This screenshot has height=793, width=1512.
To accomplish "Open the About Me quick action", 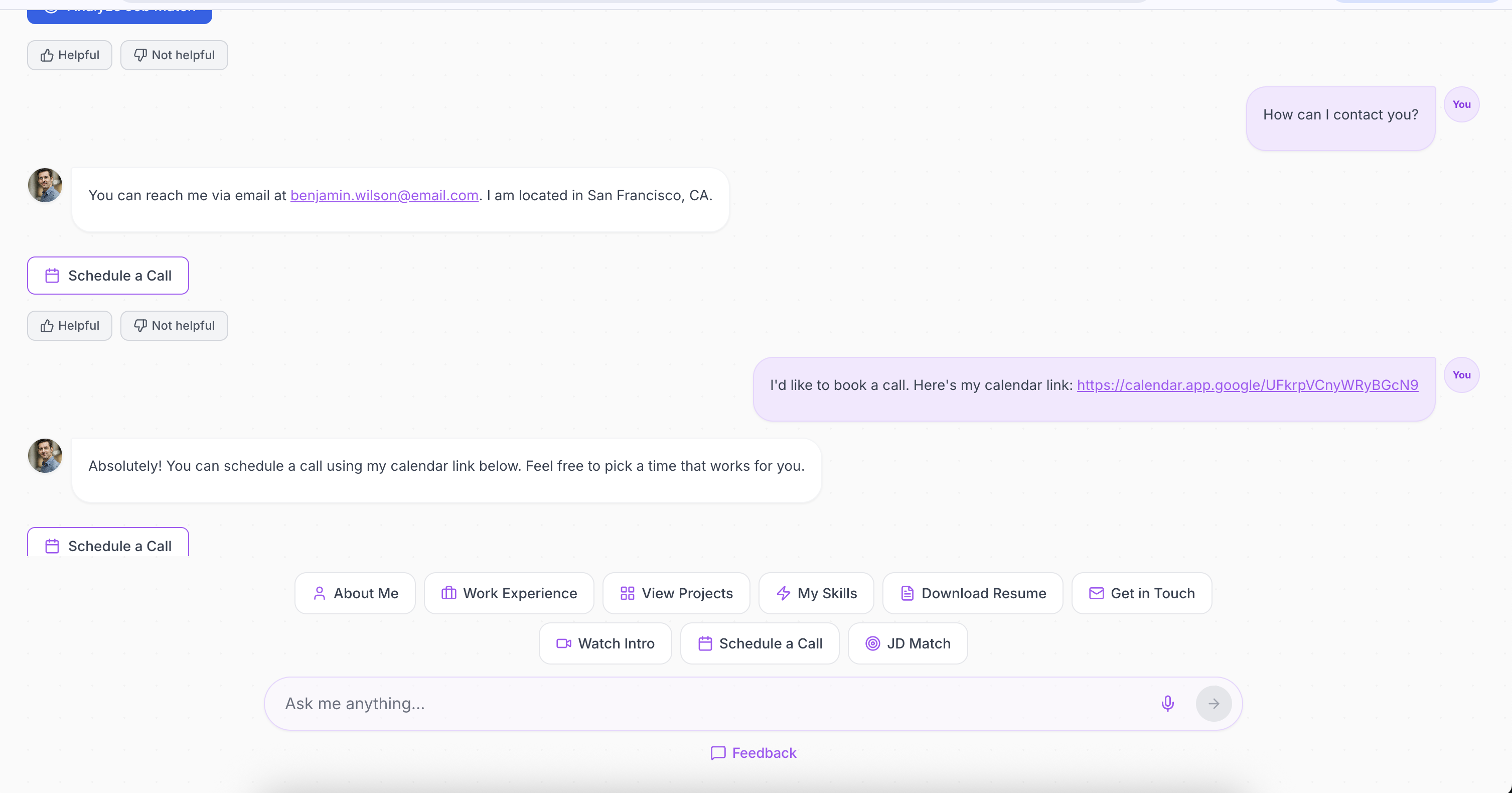I will pos(355,593).
